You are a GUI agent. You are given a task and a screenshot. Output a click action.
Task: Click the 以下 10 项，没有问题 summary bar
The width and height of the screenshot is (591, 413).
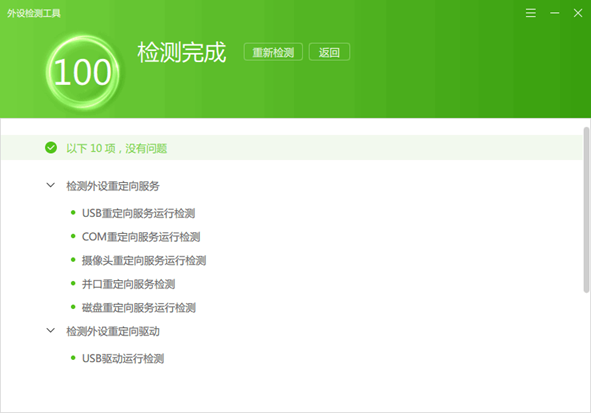click(x=292, y=148)
